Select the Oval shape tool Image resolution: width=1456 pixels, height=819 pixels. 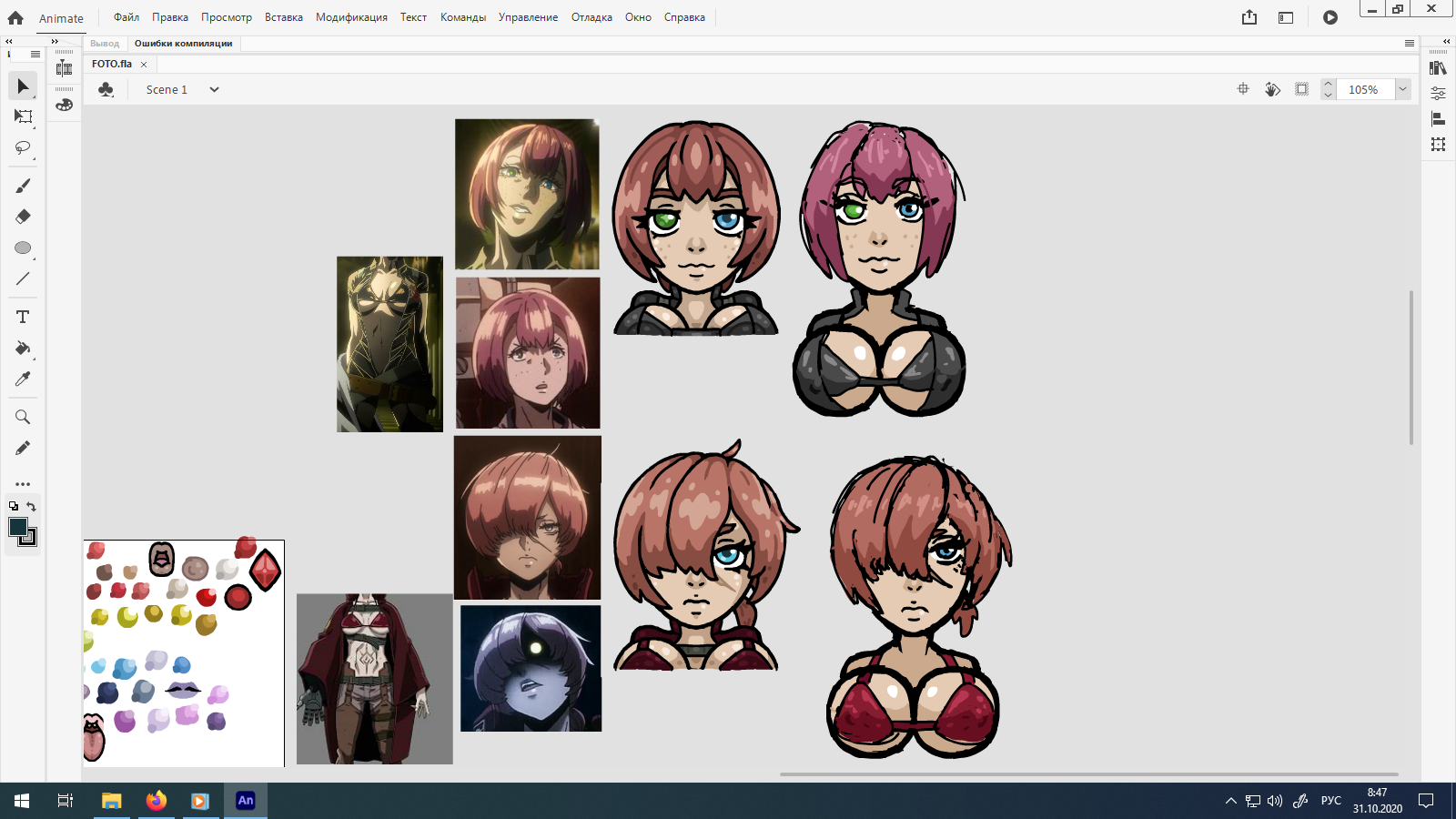tap(23, 248)
